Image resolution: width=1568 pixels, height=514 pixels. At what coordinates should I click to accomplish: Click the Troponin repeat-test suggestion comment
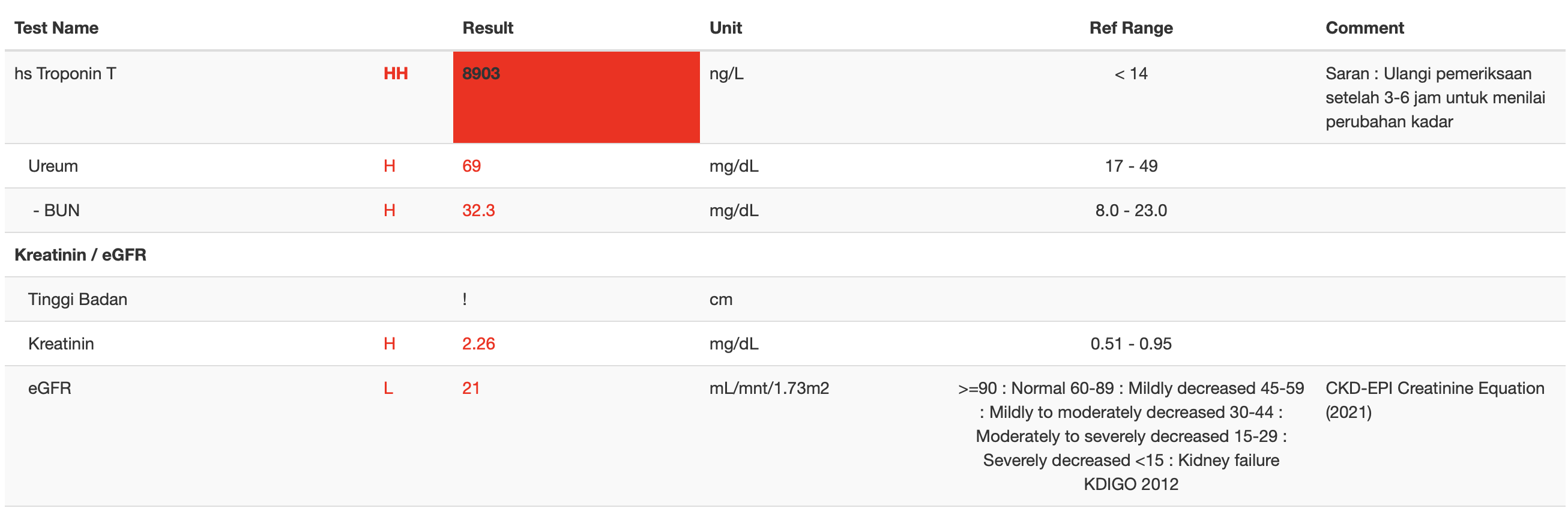(x=1435, y=97)
